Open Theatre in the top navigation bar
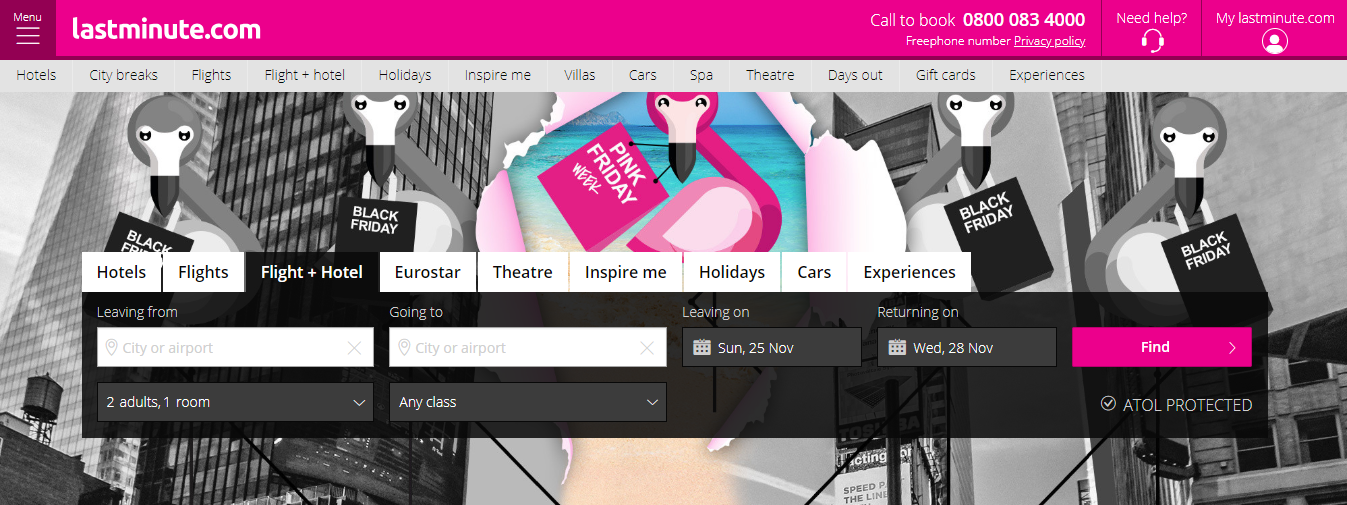The image size is (1347, 505). click(770, 75)
